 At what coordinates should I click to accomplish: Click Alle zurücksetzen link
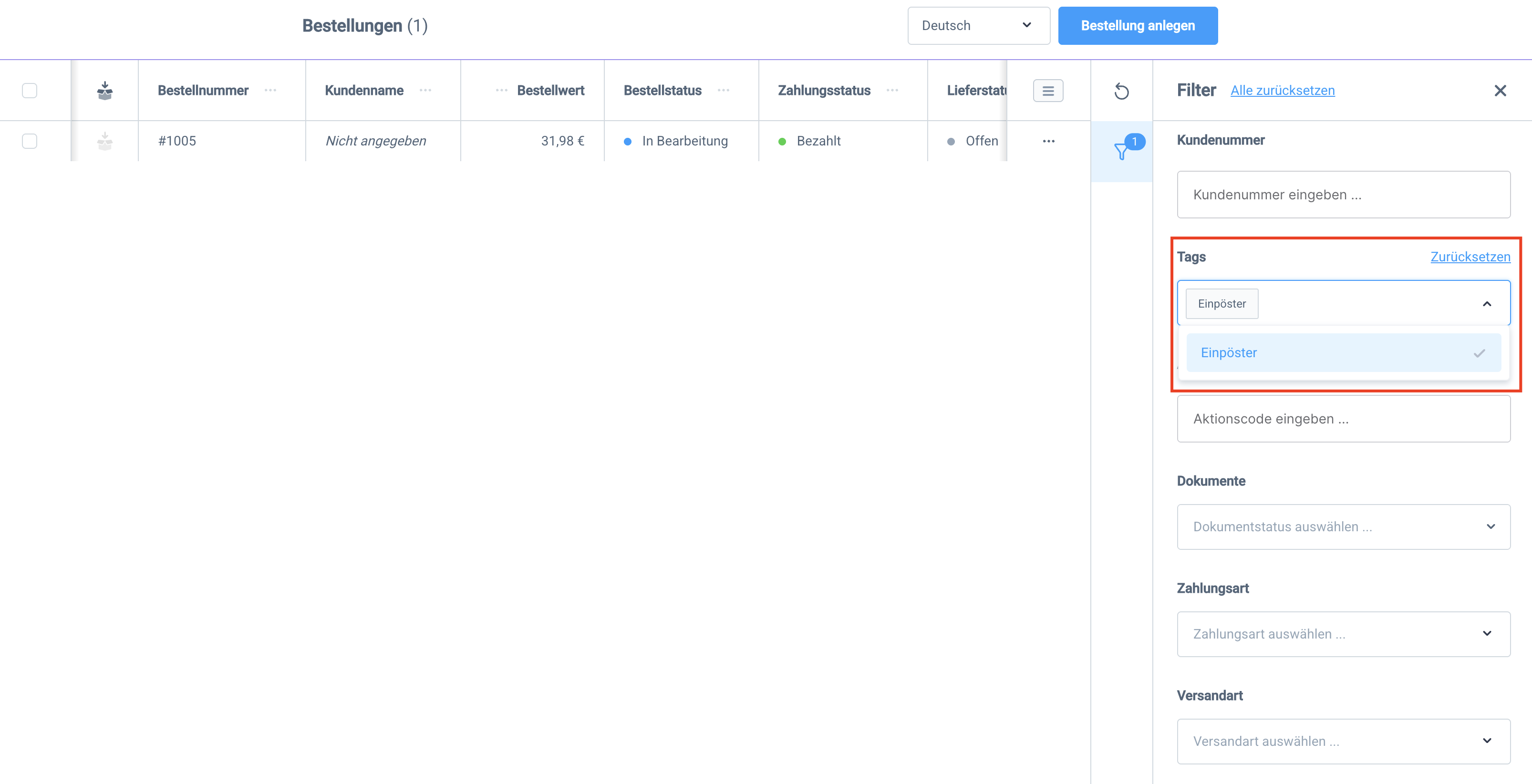point(1282,91)
